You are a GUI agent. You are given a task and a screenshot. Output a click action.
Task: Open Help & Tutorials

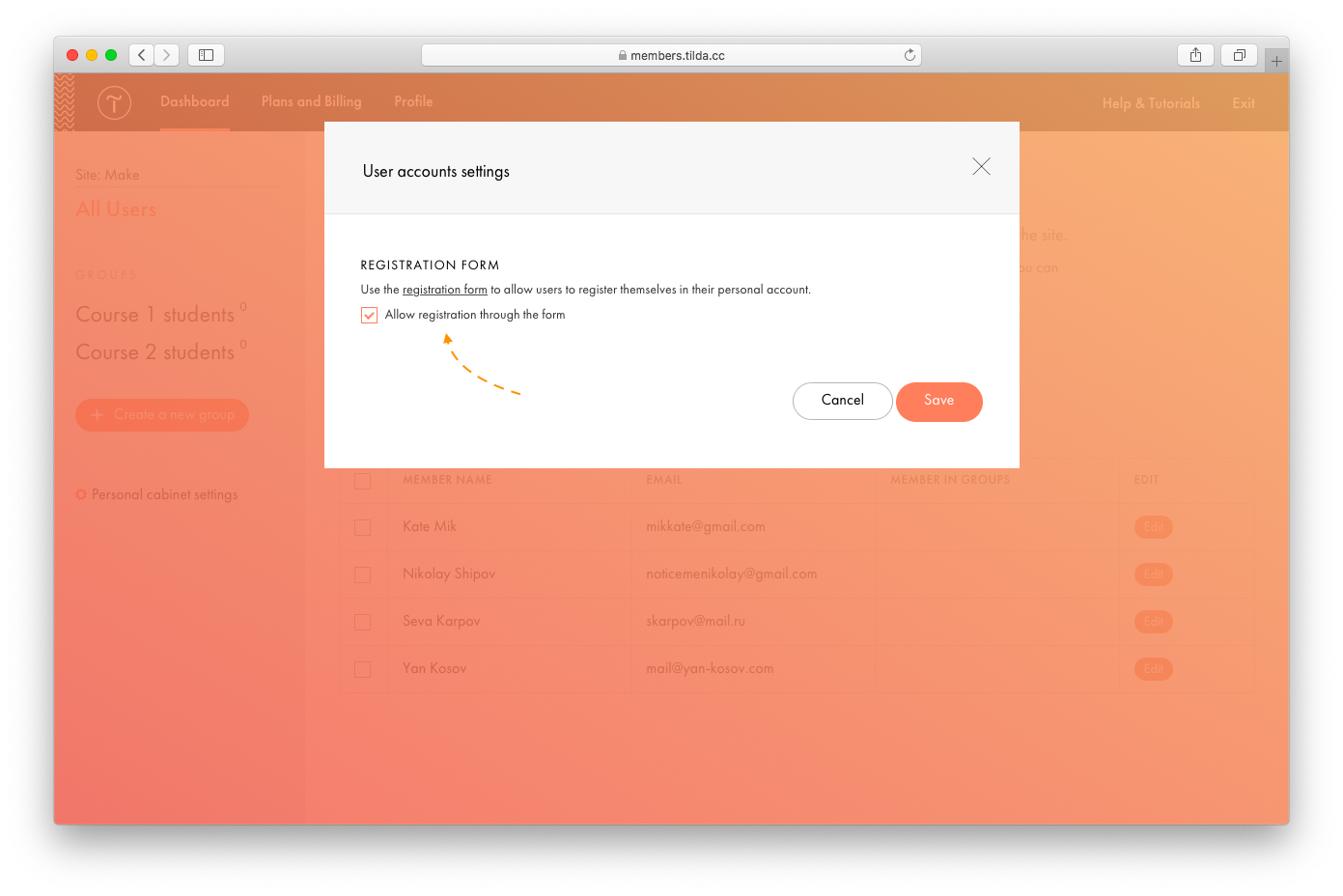click(x=1151, y=103)
